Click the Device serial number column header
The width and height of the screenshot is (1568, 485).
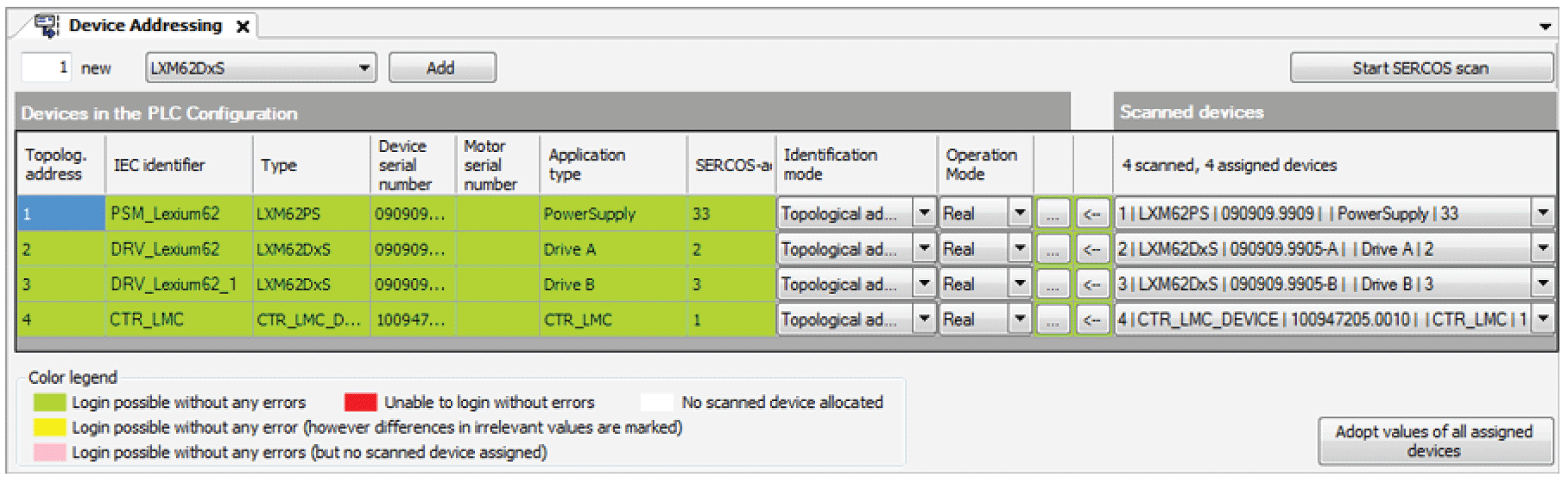pyautogui.click(x=413, y=165)
